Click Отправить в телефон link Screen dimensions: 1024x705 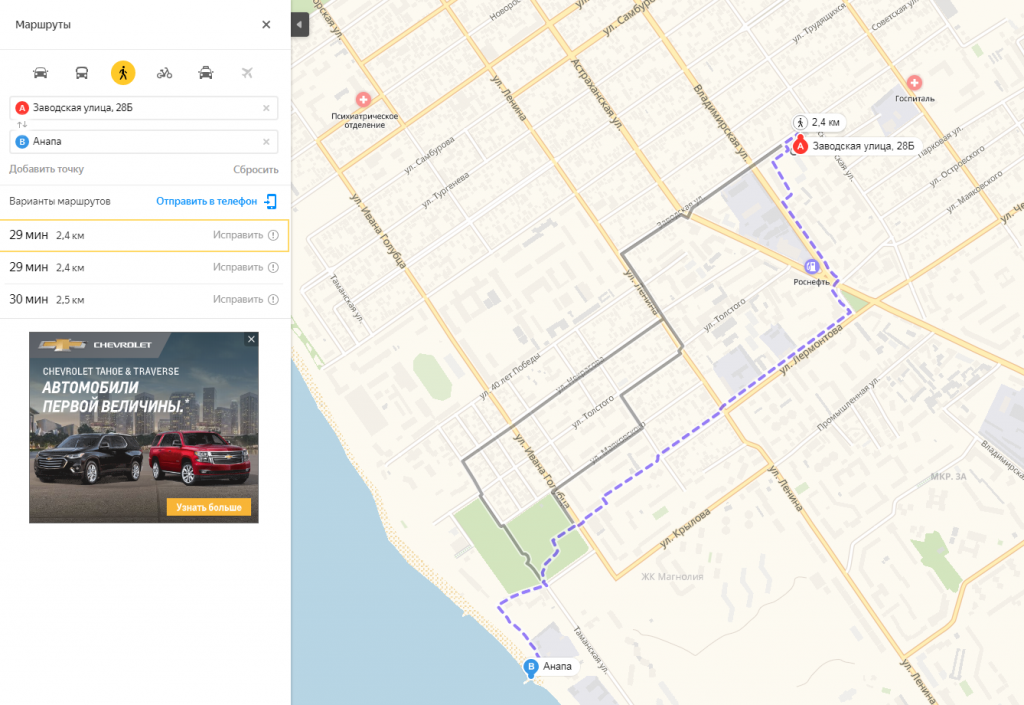[x=206, y=201]
